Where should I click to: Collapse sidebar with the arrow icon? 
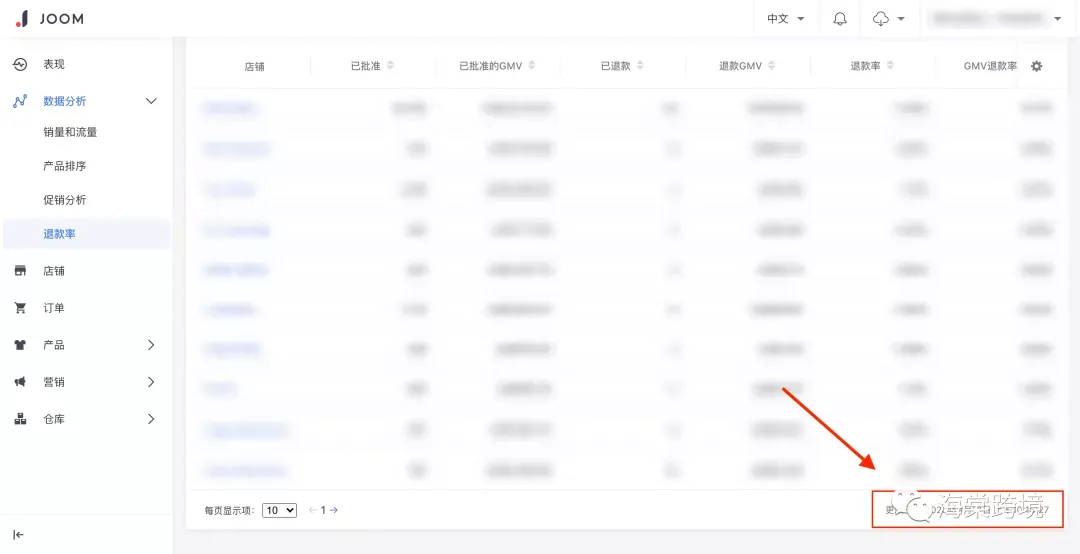click(19, 535)
